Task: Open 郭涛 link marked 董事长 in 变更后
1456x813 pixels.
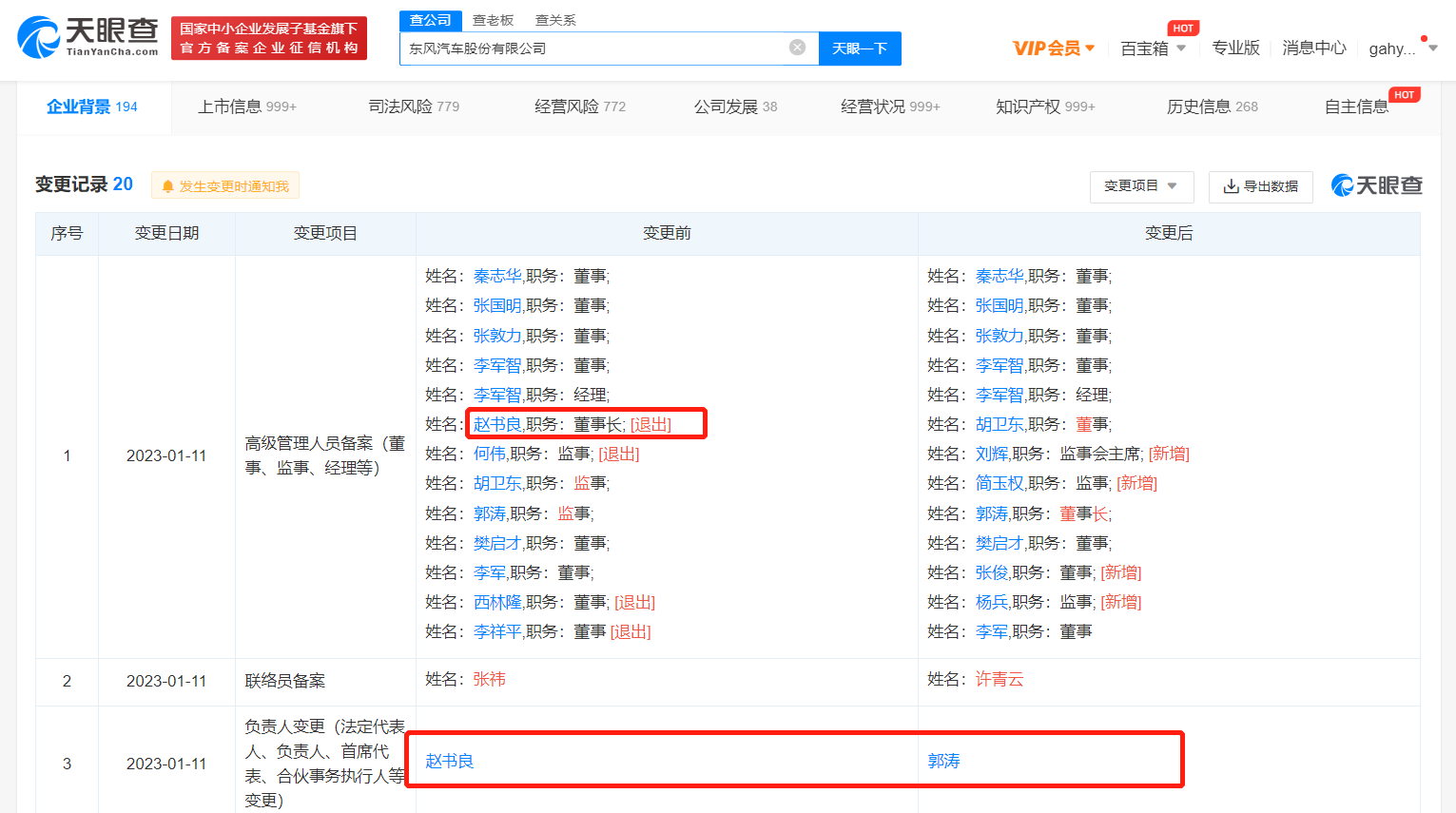Action: 992,513
